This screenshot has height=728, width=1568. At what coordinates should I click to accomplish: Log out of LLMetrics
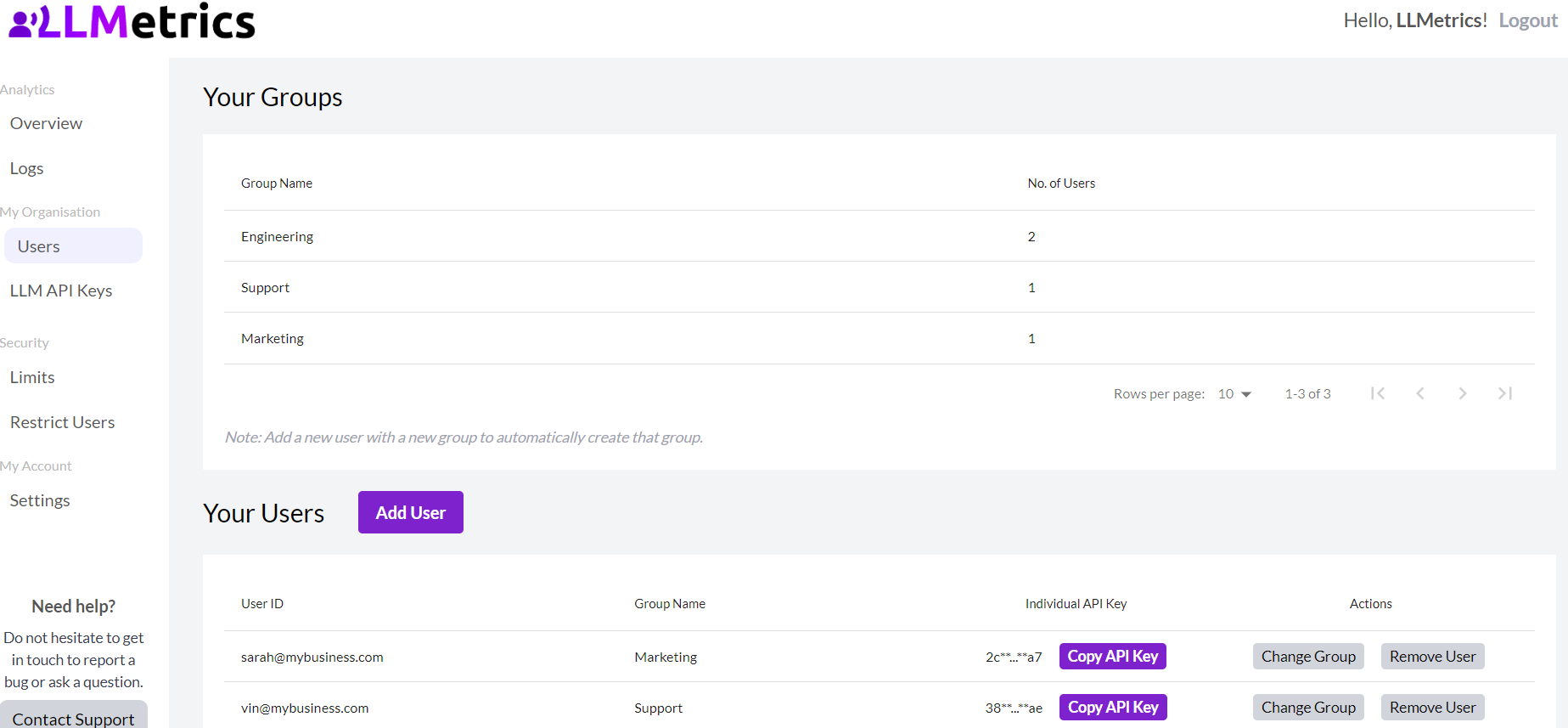click(x=1527, y=21)
